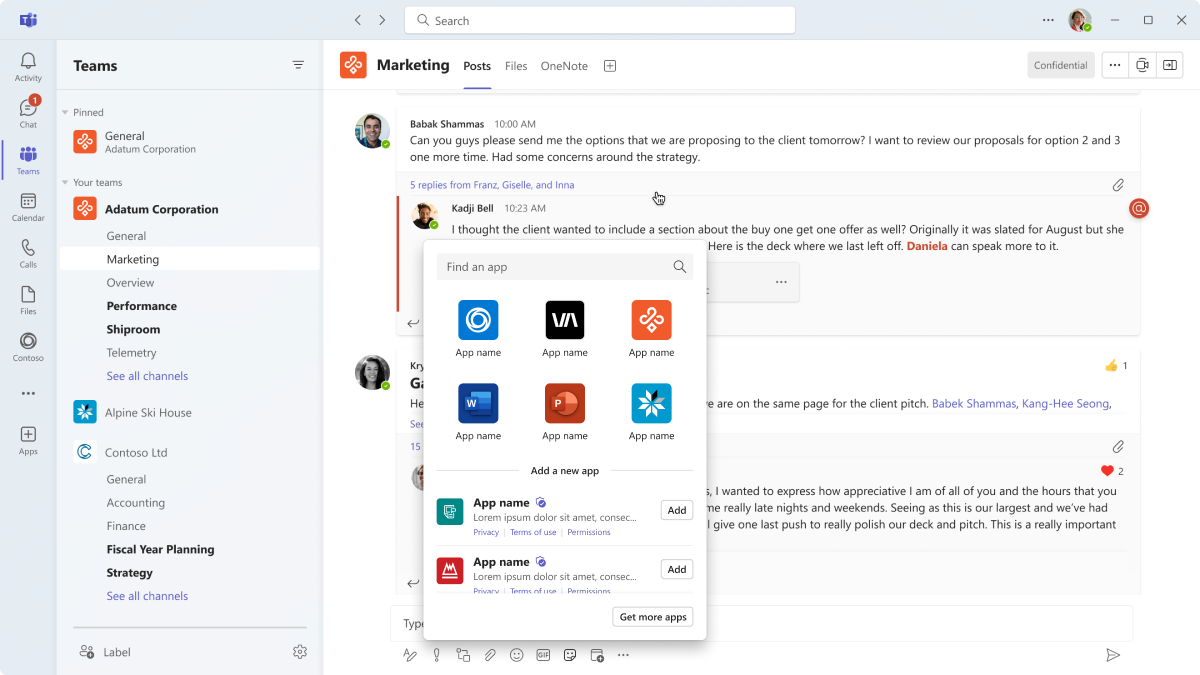Select the blue snowflake app in the picker
This screenshot has width=1200, height=675.
(652, 403)
